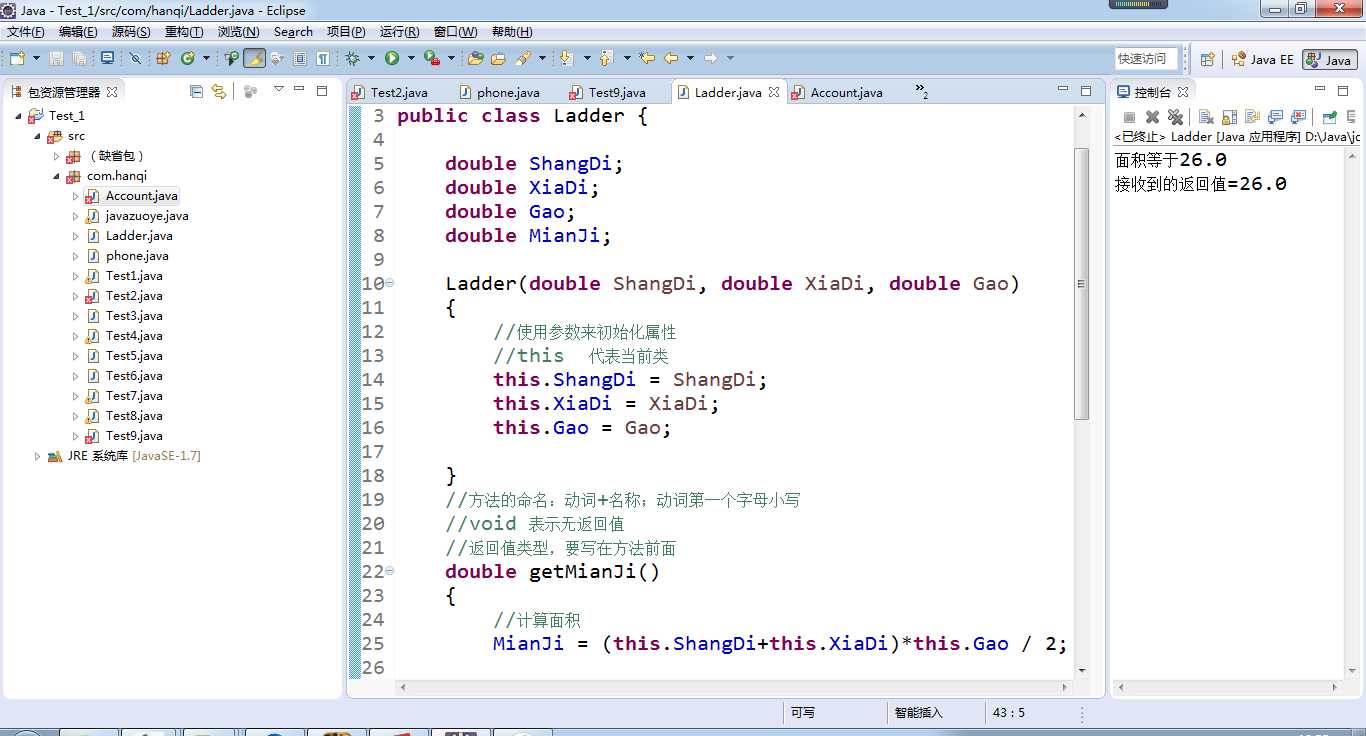
Task: Open the Debug dropdown arrow
Action: [371, 58]
